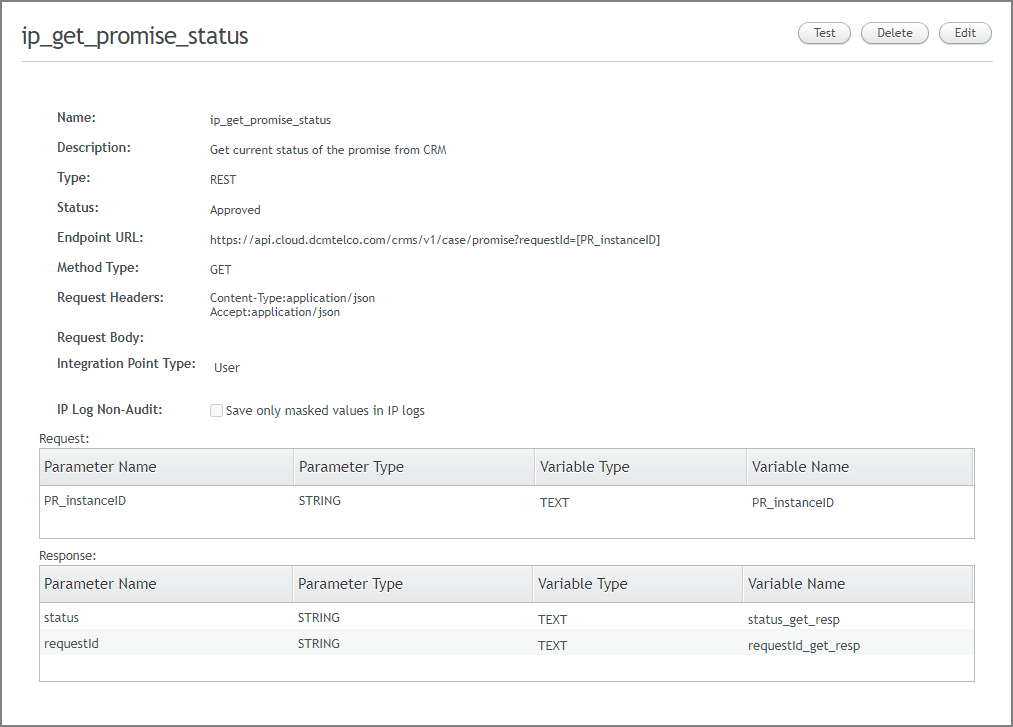
Task: Click the Response section label
Action: [x=67, y=556]
